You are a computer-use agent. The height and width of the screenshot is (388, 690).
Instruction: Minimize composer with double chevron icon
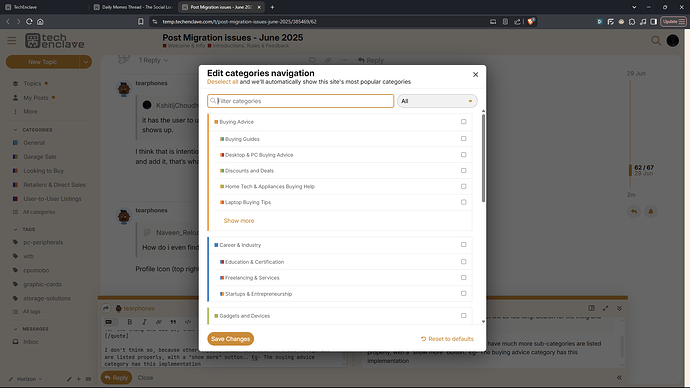click(619, 308)
